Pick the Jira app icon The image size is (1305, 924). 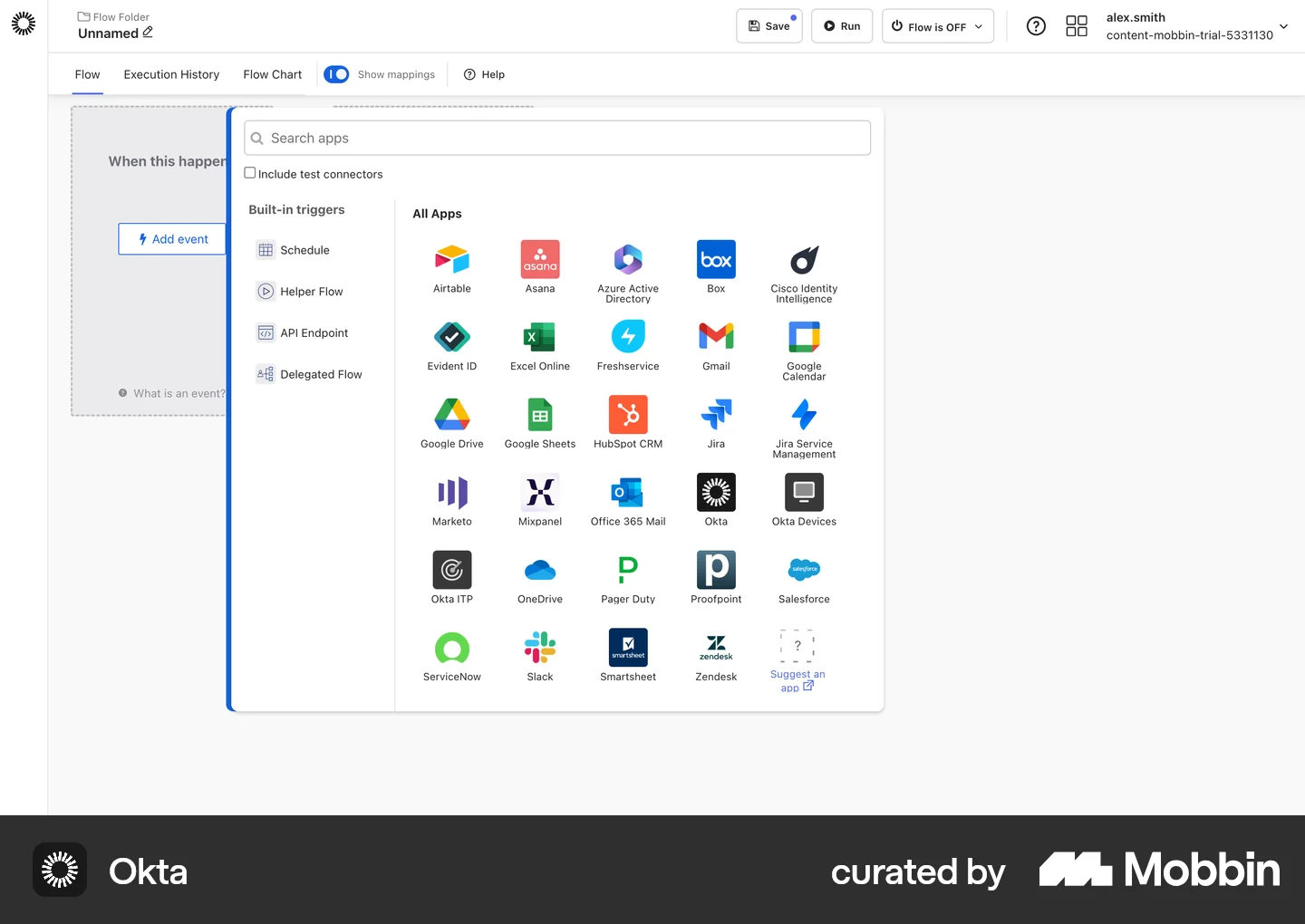pos(716,415)
